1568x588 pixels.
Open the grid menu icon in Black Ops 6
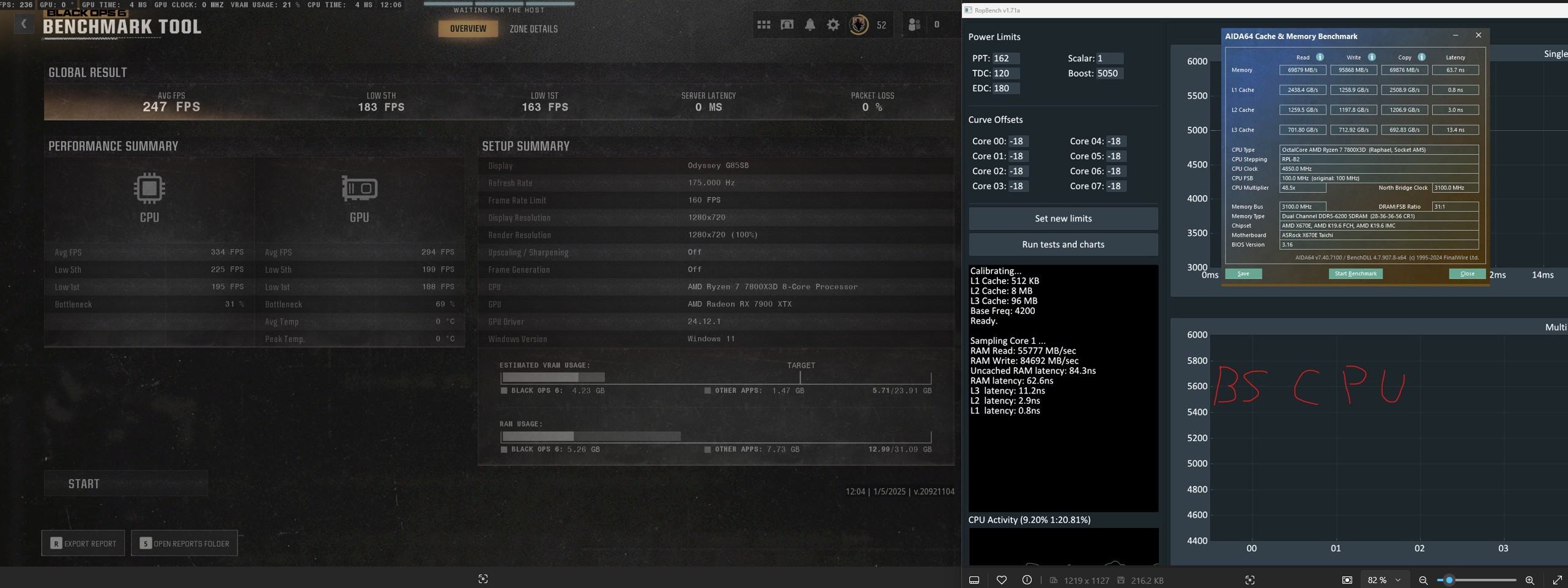coord(764,25)
